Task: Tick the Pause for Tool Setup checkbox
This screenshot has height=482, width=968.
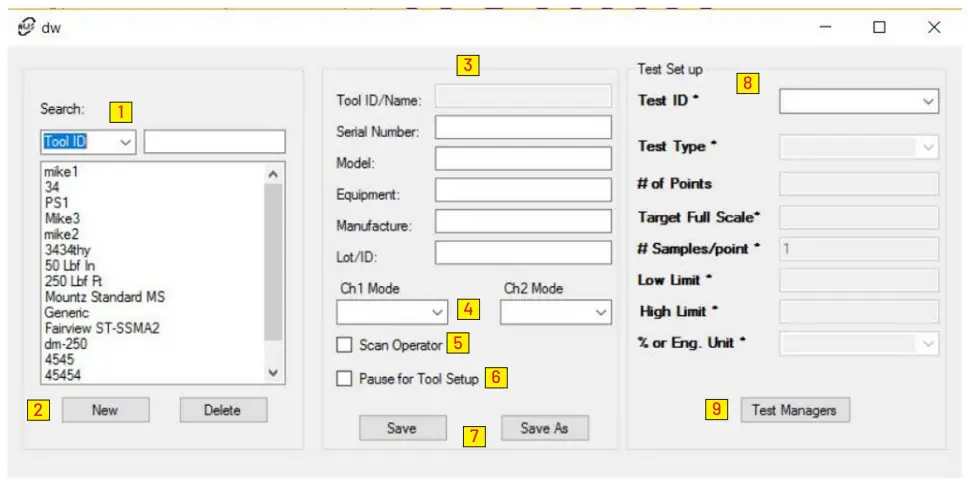Action: [x=344, y=378]
